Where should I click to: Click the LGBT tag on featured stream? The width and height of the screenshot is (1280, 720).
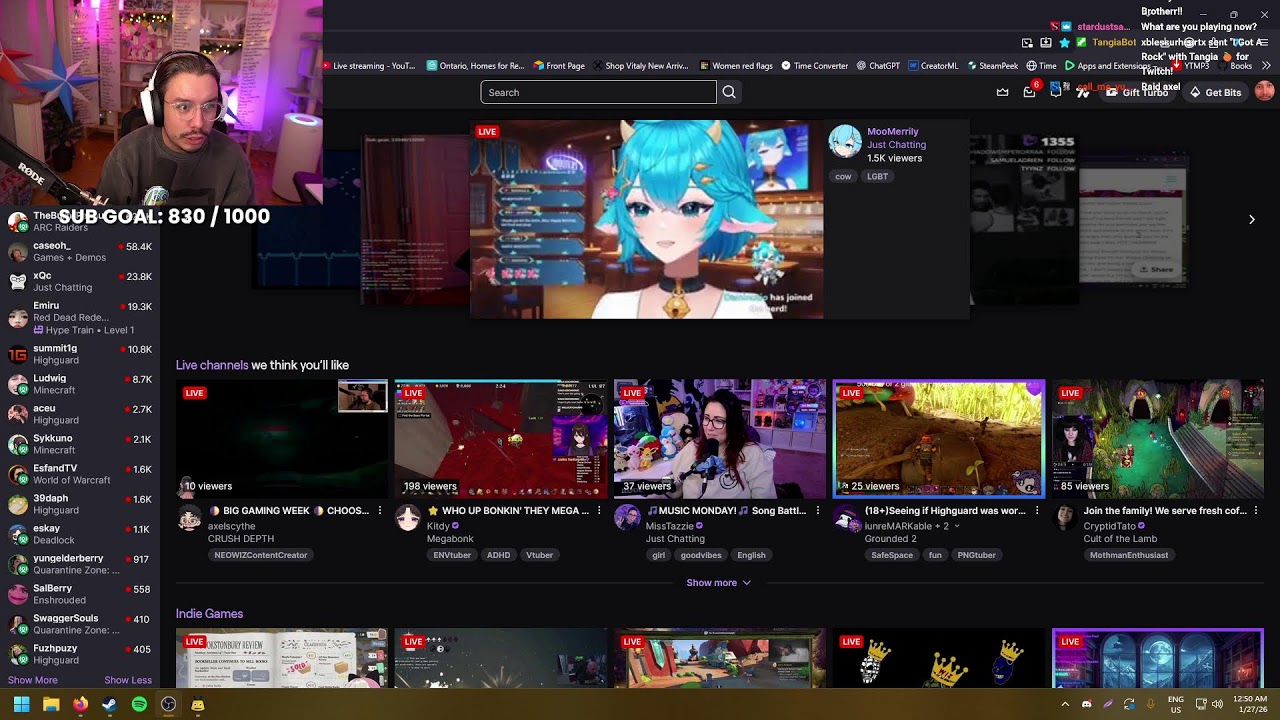coord(877,176)
